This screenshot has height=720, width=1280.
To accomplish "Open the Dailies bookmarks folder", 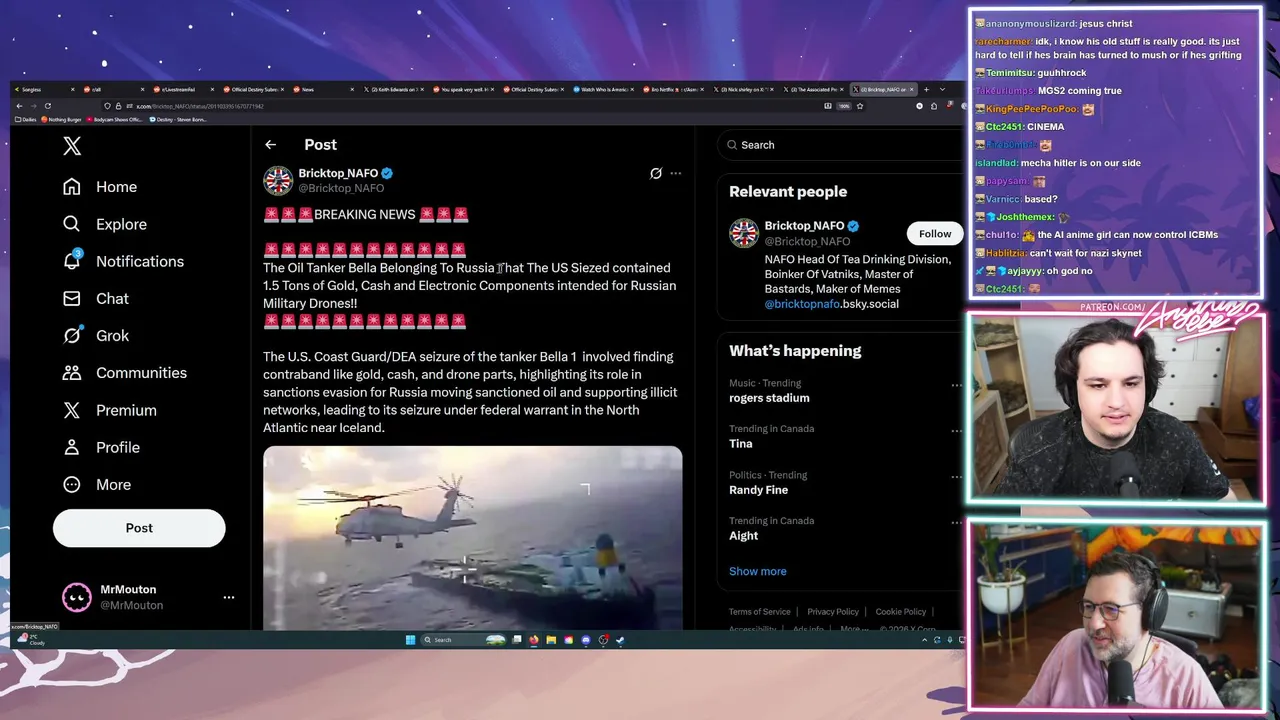I will coord(27,120).
